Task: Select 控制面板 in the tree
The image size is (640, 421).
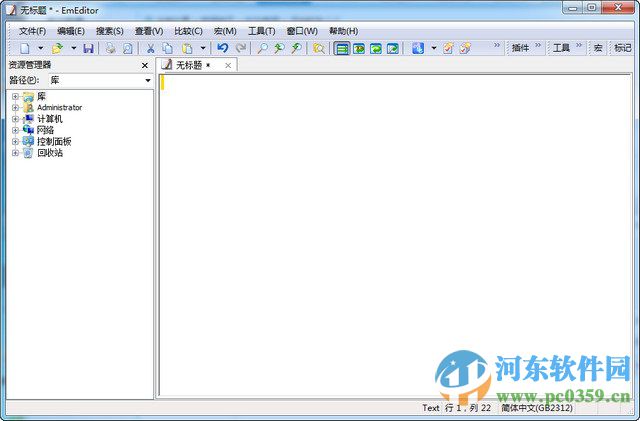Action: click(54, 142)
